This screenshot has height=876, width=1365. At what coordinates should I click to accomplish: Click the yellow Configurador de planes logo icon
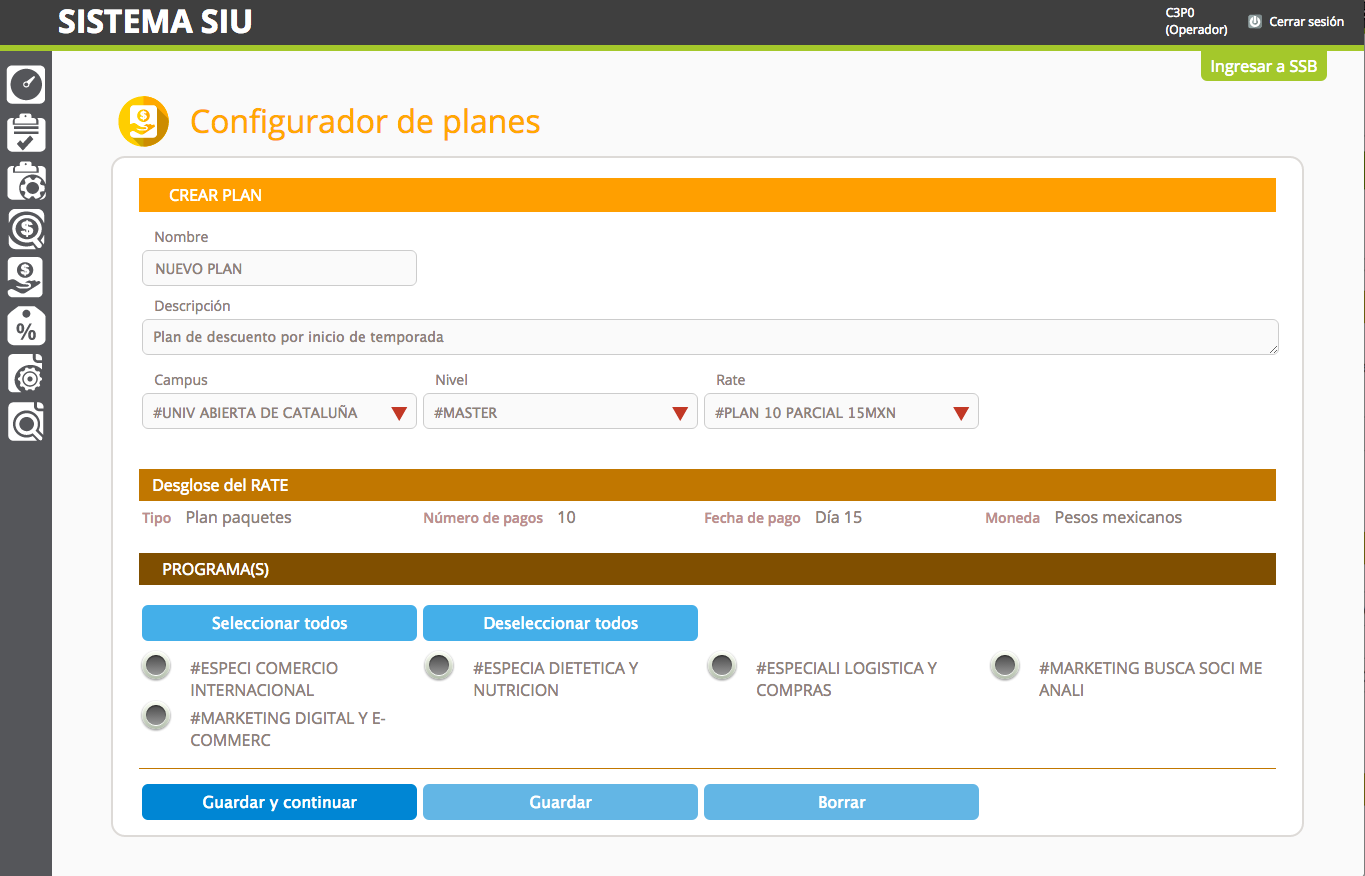coord(143,122)
